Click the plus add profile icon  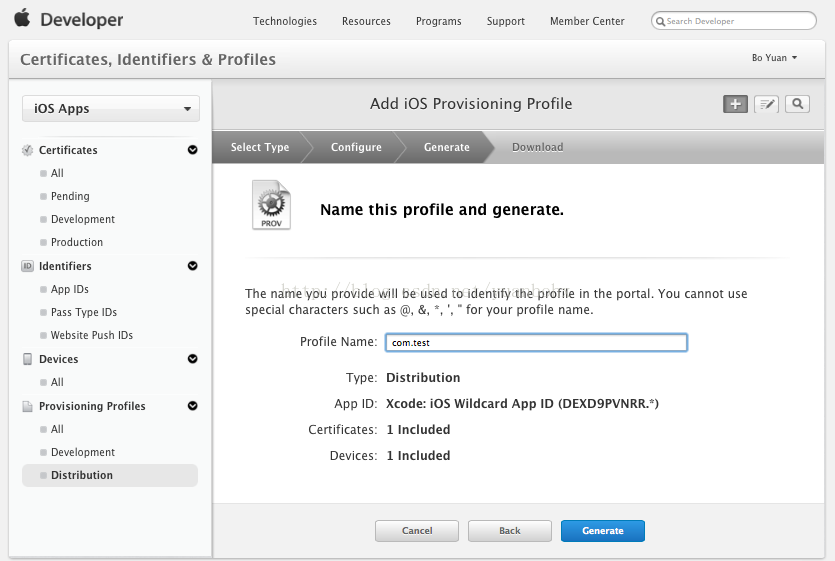tap(735, 104)
